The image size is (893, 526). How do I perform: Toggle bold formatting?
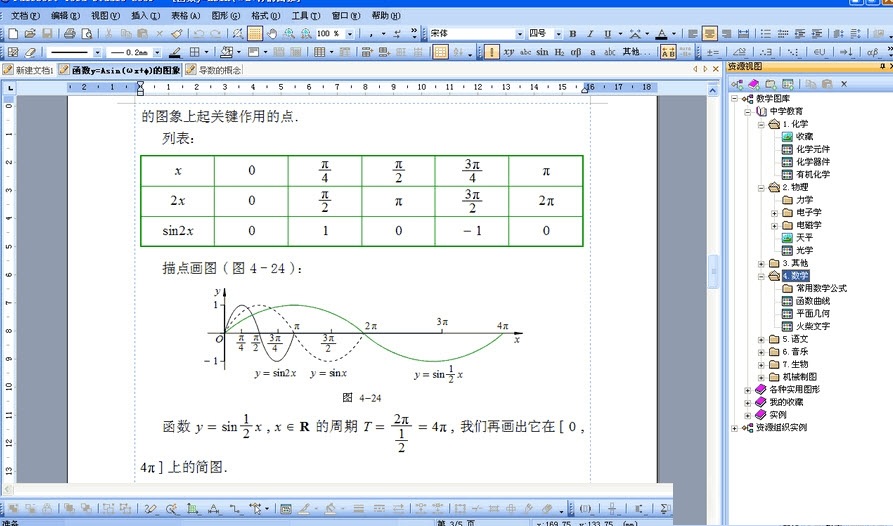pyautogui.click(x=573, y=34)
